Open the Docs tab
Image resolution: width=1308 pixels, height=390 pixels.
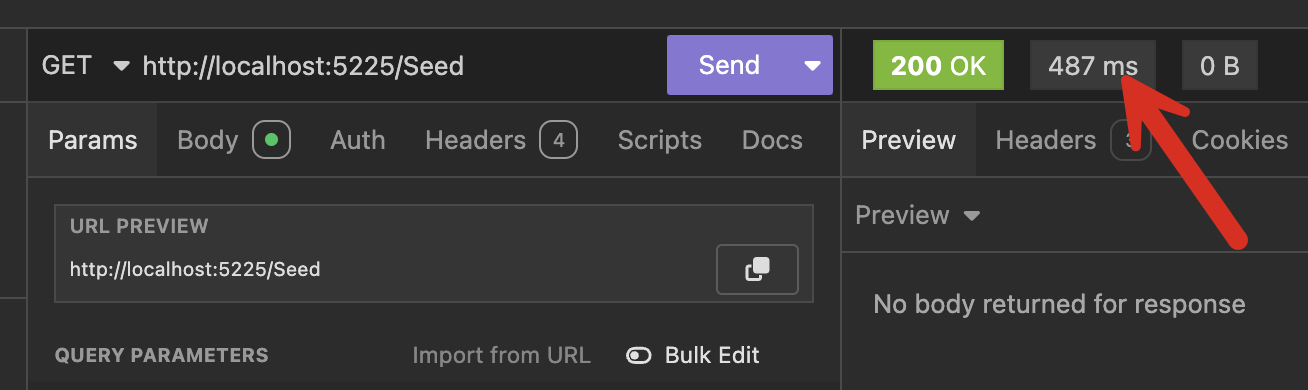pyautogui.click(x=772, y=140)
